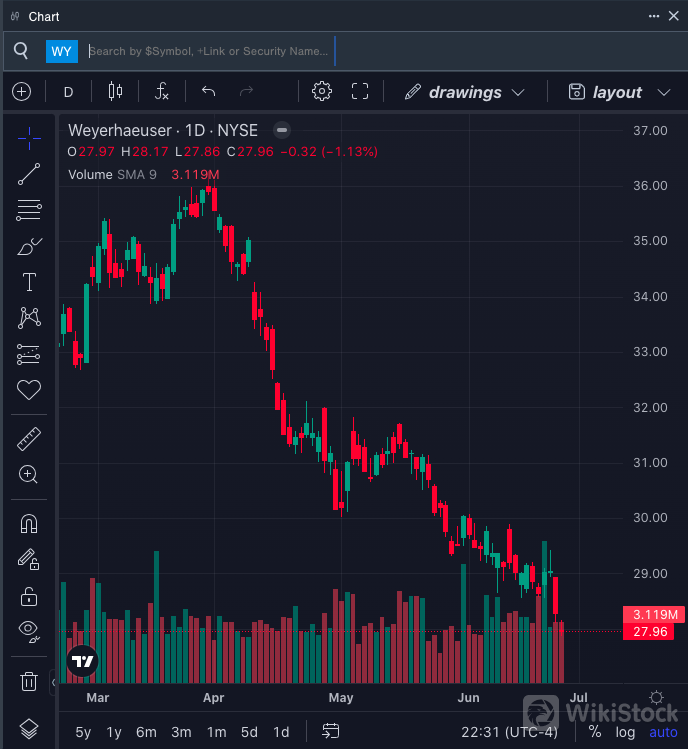Viewport: 688px width, 749px height.
Task: Select the Fibonacci retracement tool
Action: [29, 210]
